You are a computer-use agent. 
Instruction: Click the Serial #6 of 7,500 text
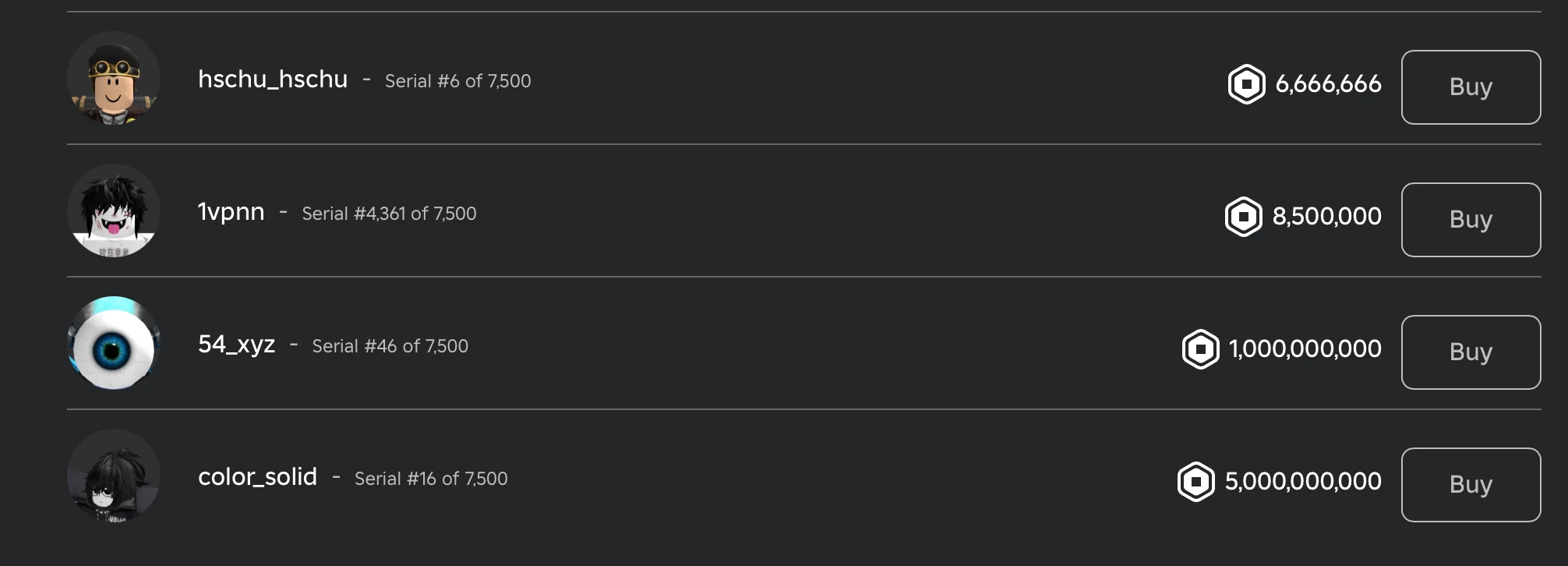(x=458, y=81)
